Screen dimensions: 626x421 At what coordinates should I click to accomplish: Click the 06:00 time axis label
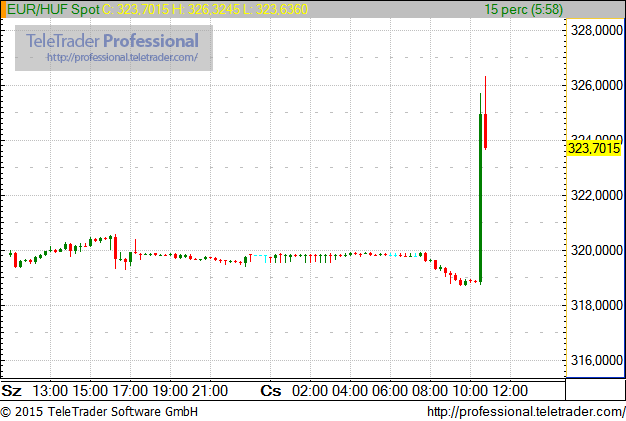tap(390, 391)
